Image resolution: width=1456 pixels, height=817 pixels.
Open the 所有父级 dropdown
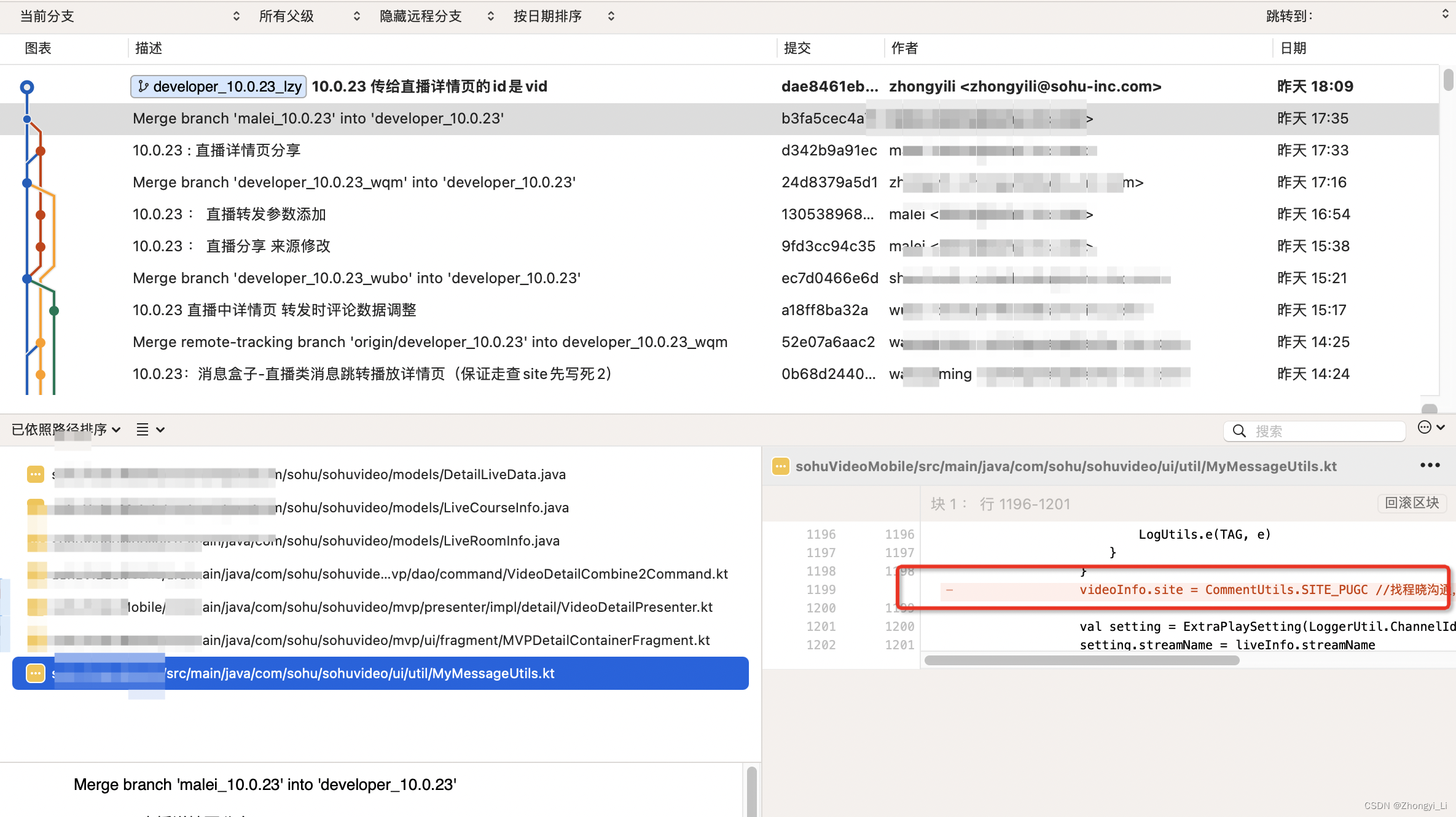(309, 17)
